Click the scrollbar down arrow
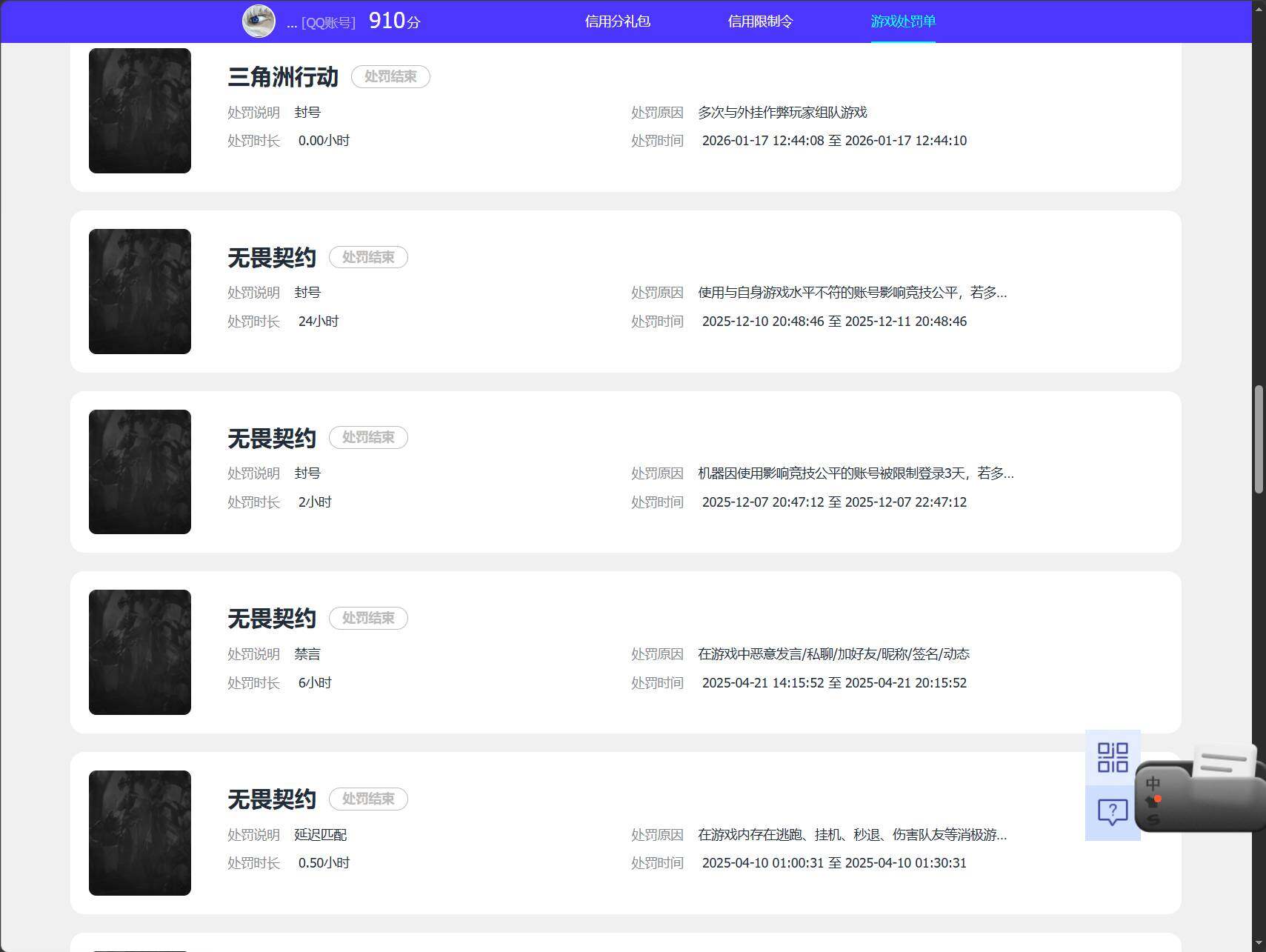Image resolution: width=1266 pixels, height=952 pixels. 1259,945
